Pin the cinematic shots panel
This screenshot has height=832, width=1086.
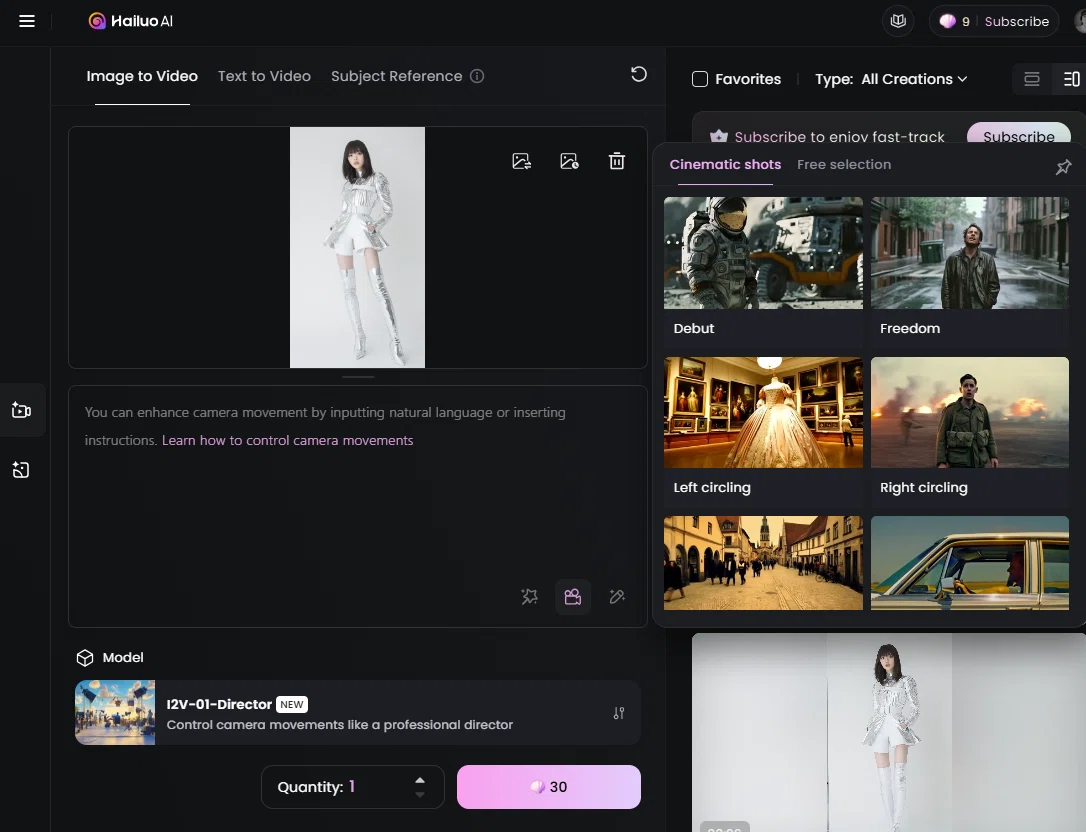pos(1063,166)
